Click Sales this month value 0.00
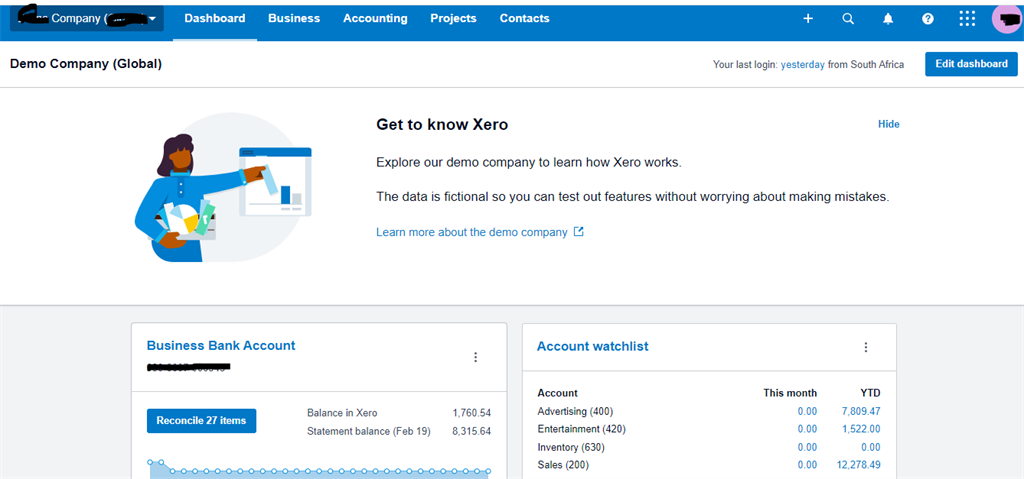The width and height of the screenshot is (1024, 479). coord(807,465)
